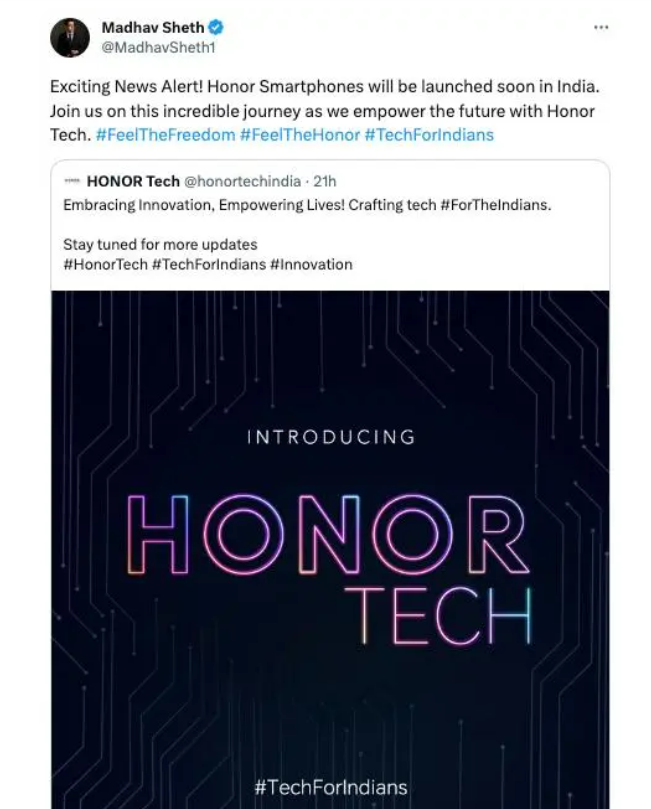Click the small HONOR Tech avatar logo
This screenshot has width=651, height=809.
click(x=71, y=181)
